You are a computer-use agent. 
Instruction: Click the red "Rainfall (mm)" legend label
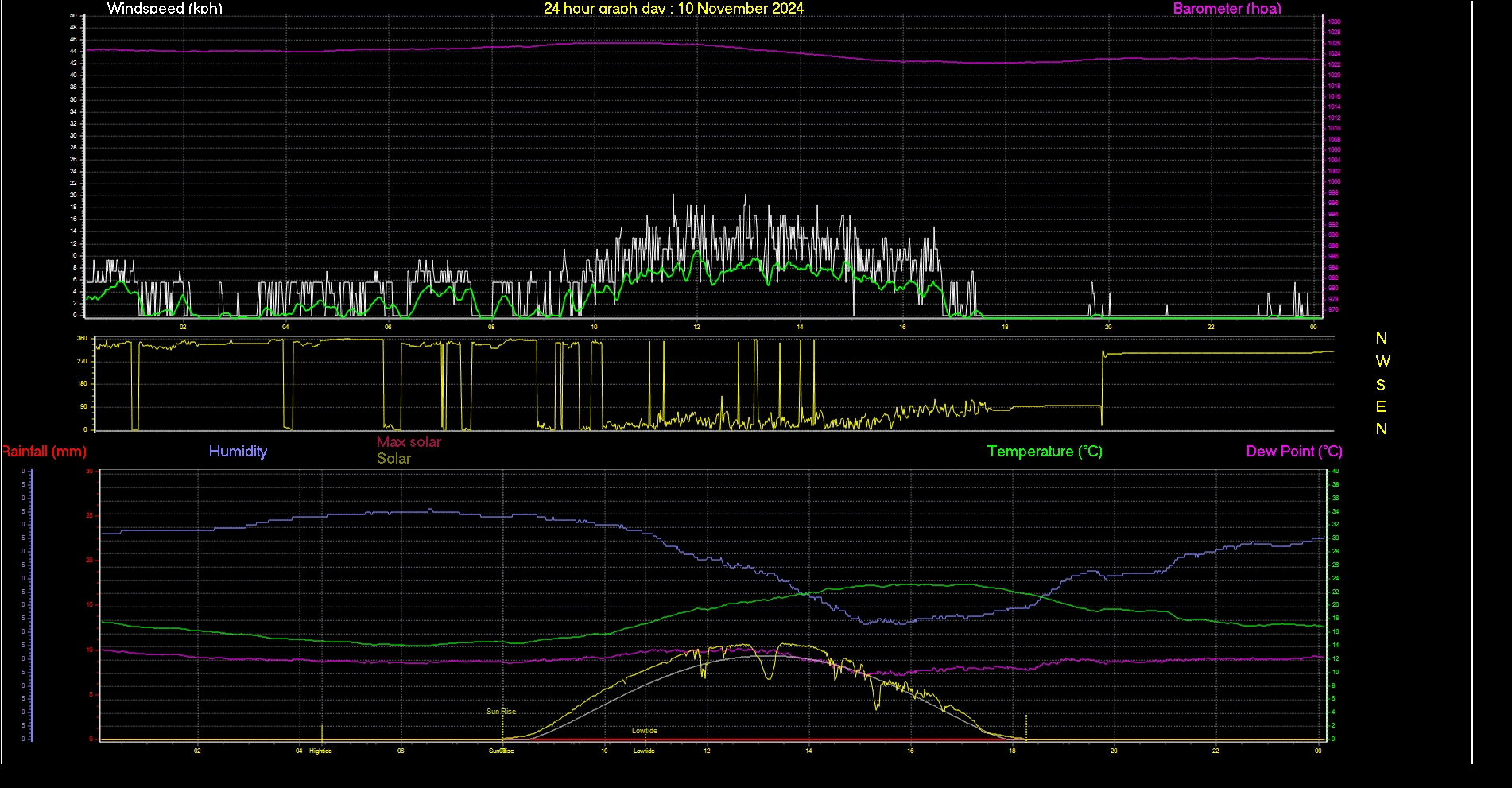pos(44,452)
